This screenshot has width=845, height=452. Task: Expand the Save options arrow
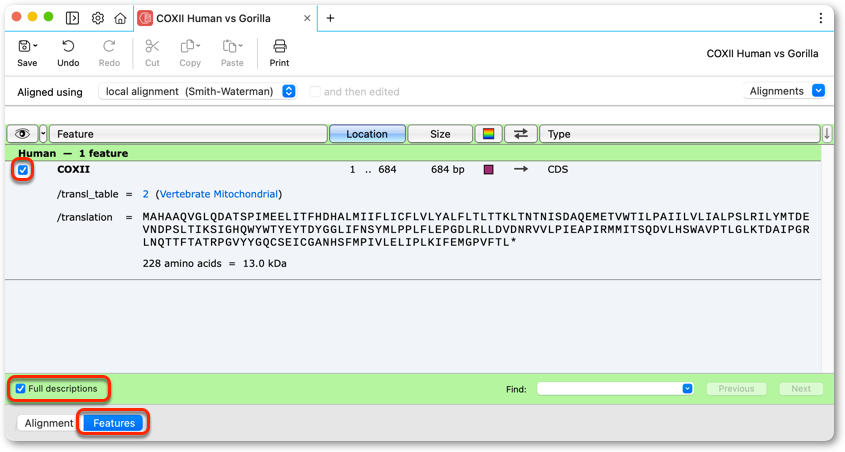pos(36,46)
